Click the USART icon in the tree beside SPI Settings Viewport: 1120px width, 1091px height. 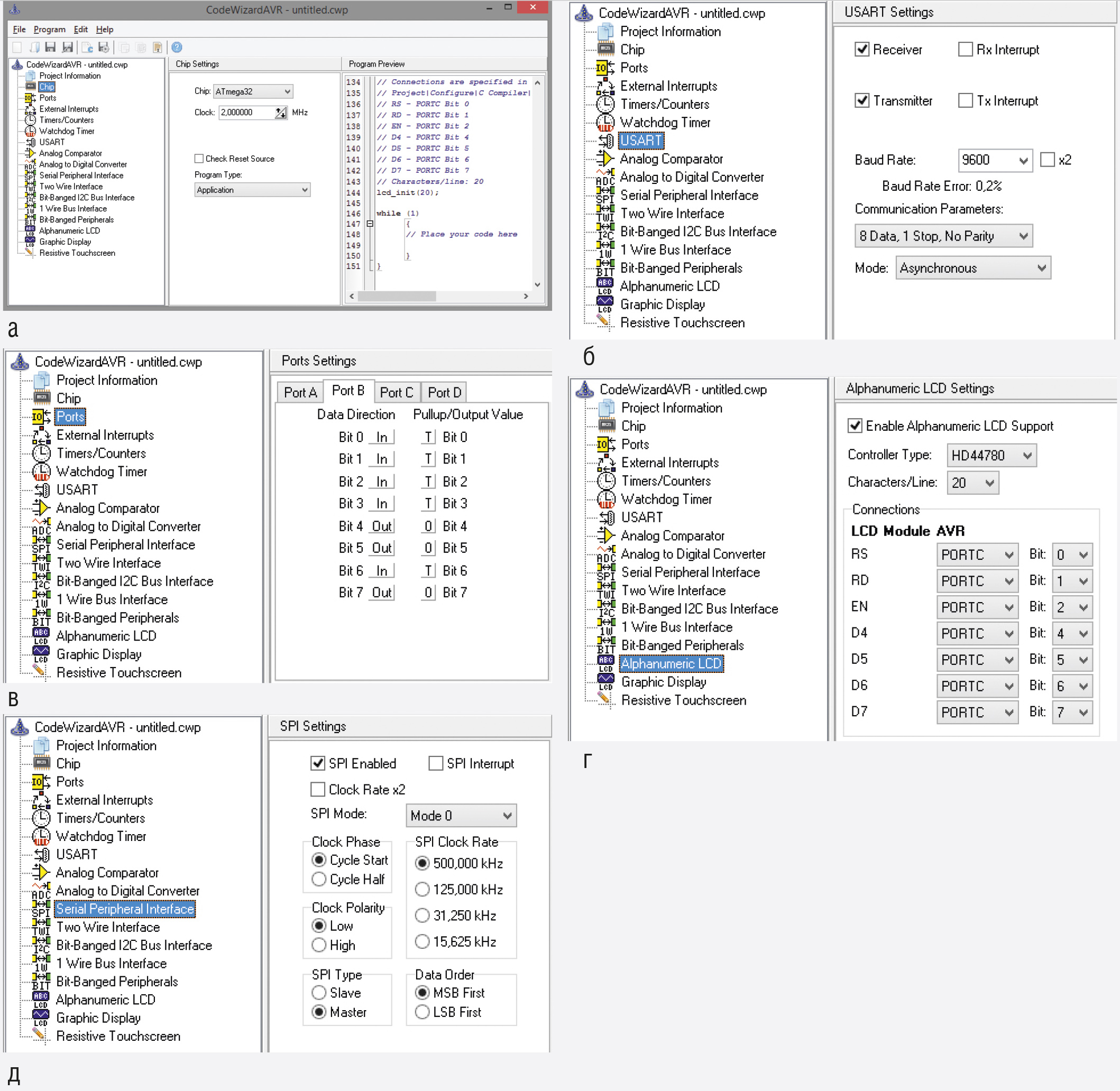point(41,854)
